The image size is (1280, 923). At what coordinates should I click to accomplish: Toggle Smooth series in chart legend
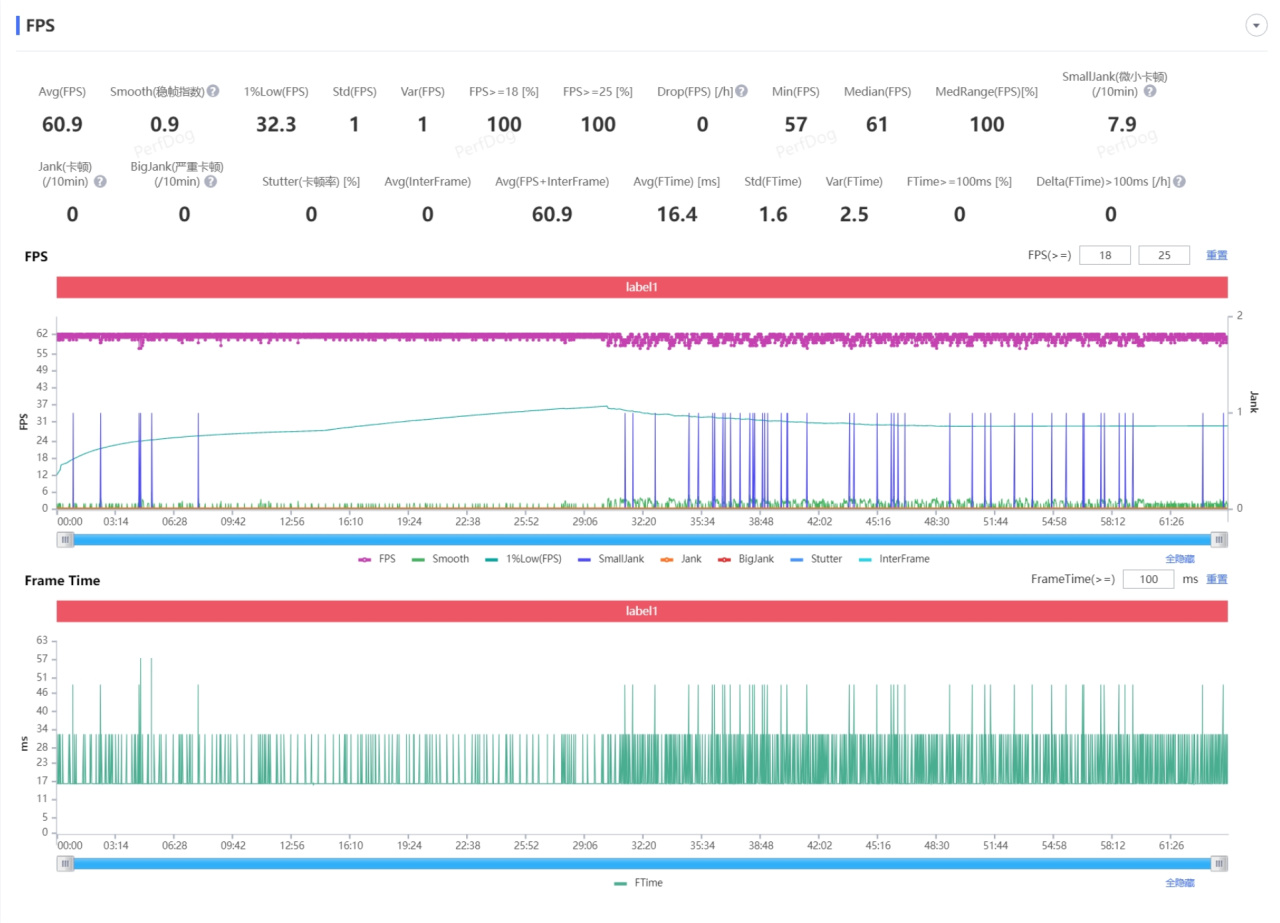[x=440, y=559]
